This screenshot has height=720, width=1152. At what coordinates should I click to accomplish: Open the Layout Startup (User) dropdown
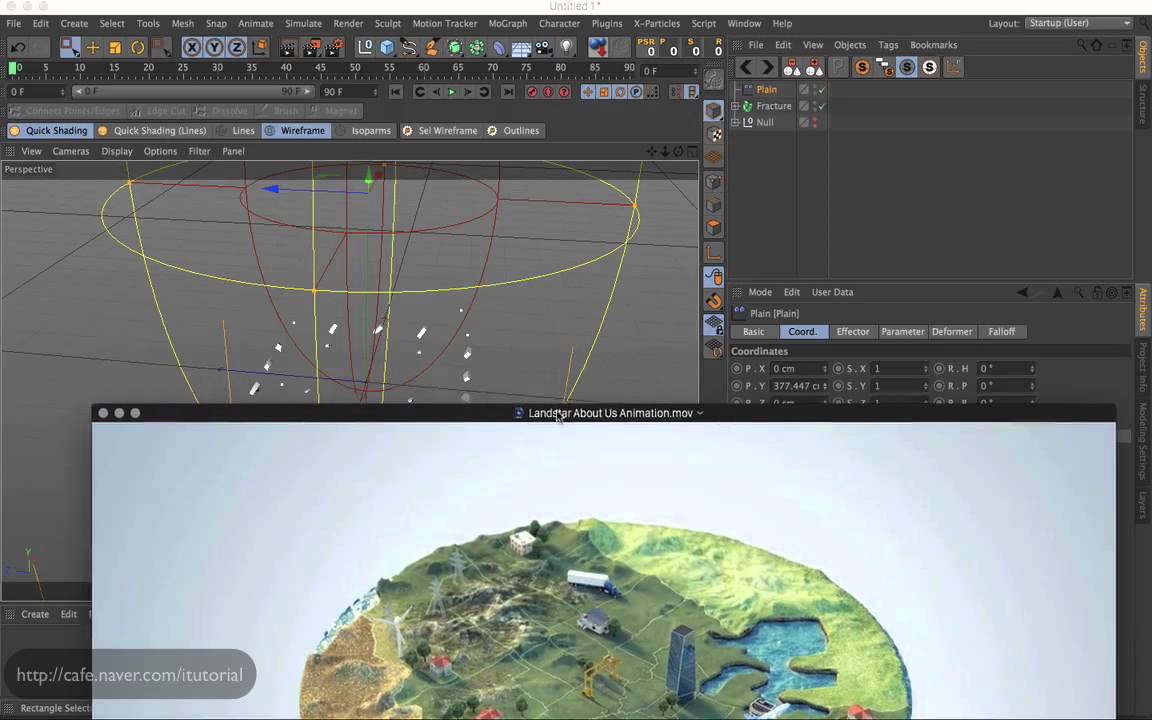[x=1079, y=24]
